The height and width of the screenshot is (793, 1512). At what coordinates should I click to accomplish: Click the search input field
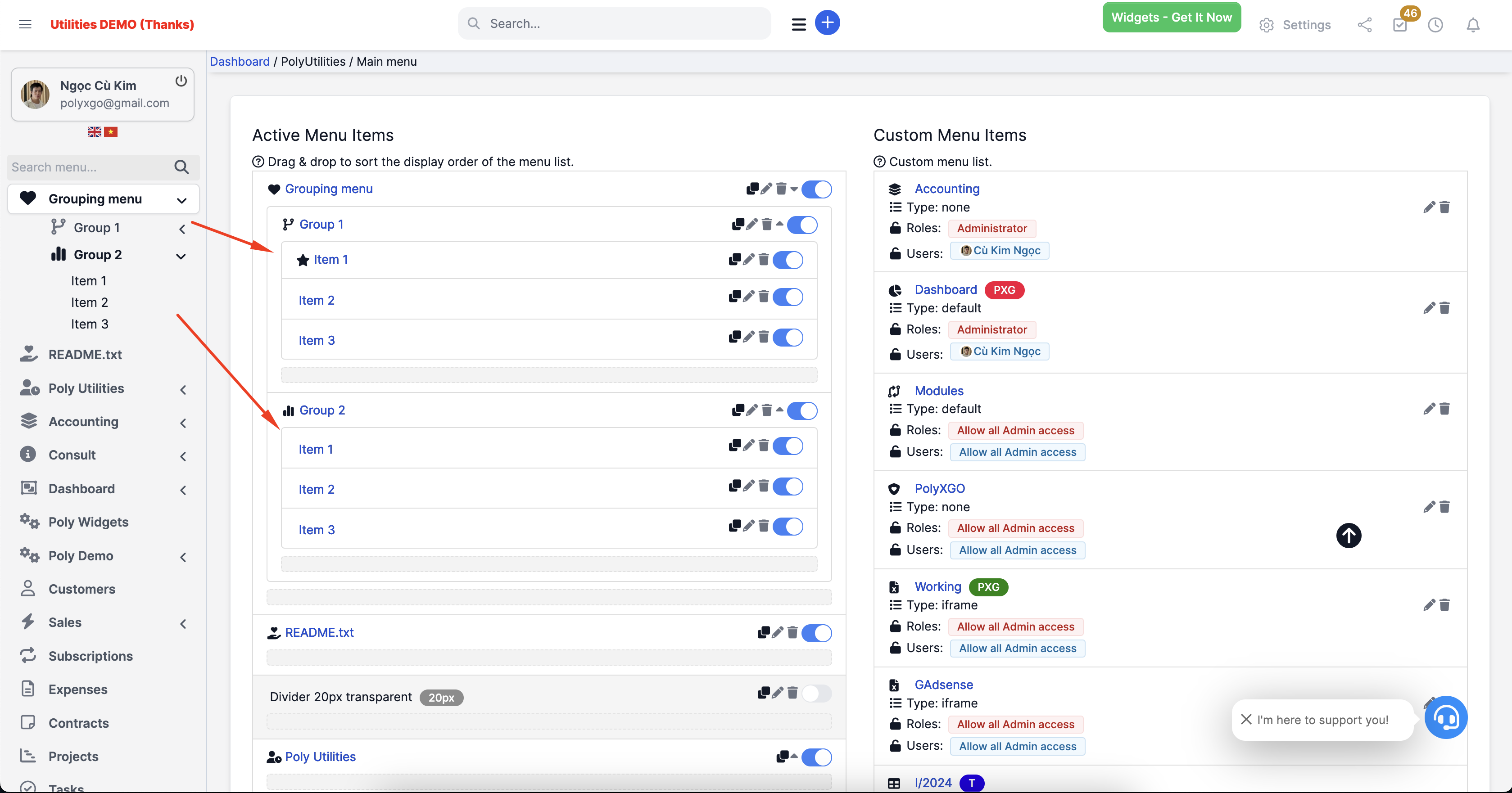click(x=614, y=23)
